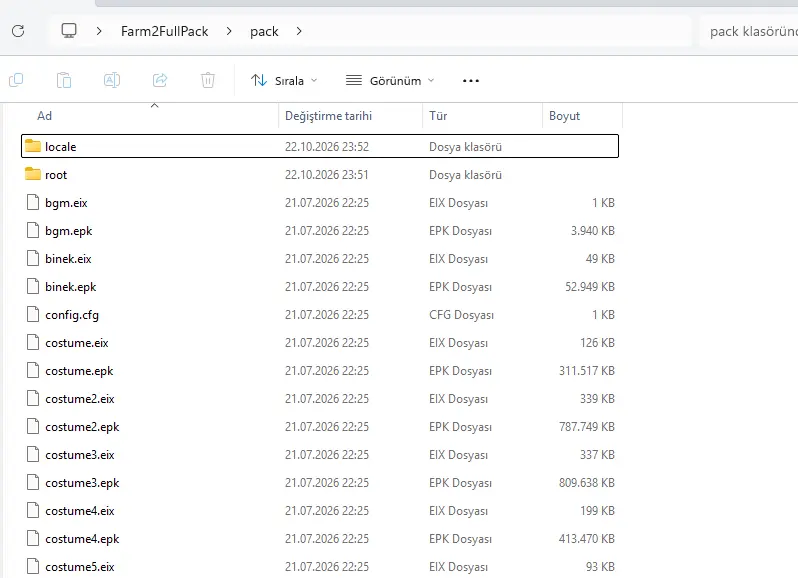
Task: Select the file name locale
Action: tap(61, 147)
